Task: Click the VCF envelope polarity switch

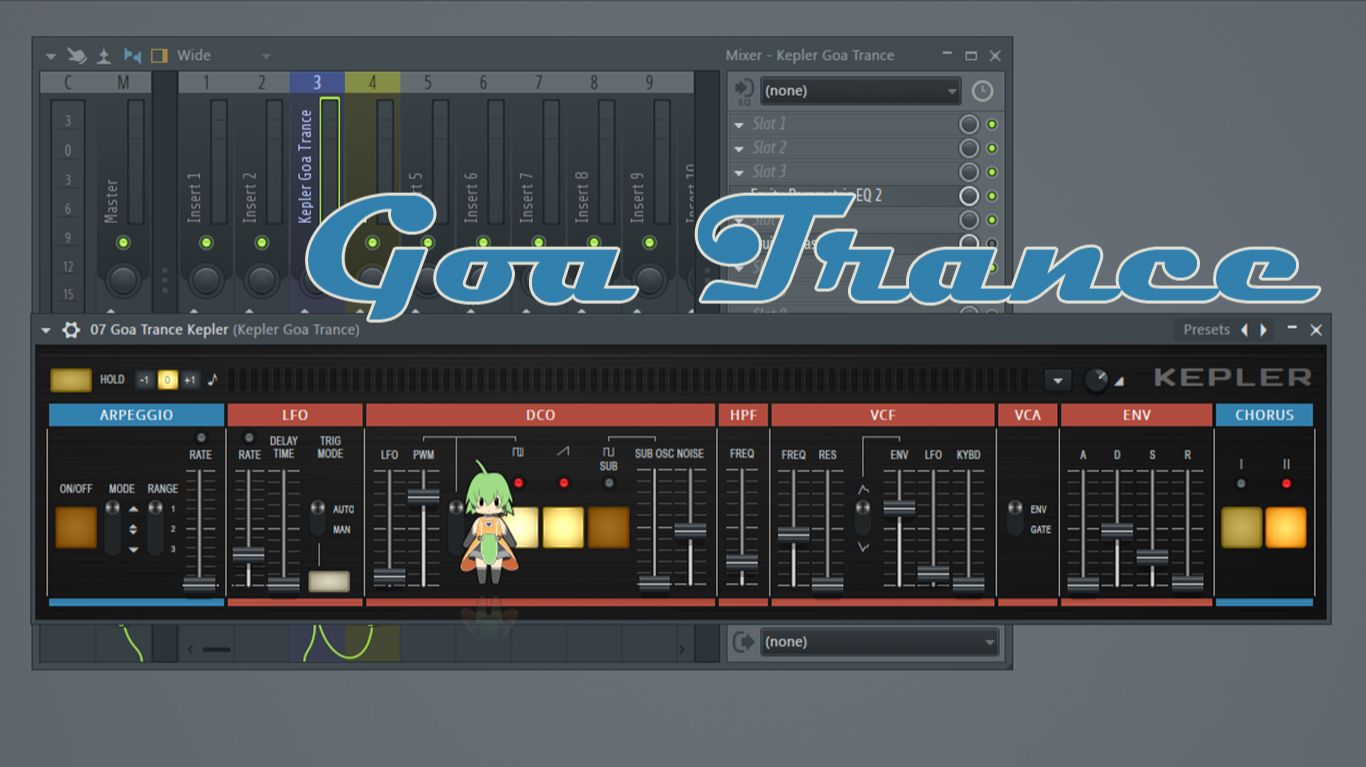Action: pyautogui.click(x=862, y=518)
